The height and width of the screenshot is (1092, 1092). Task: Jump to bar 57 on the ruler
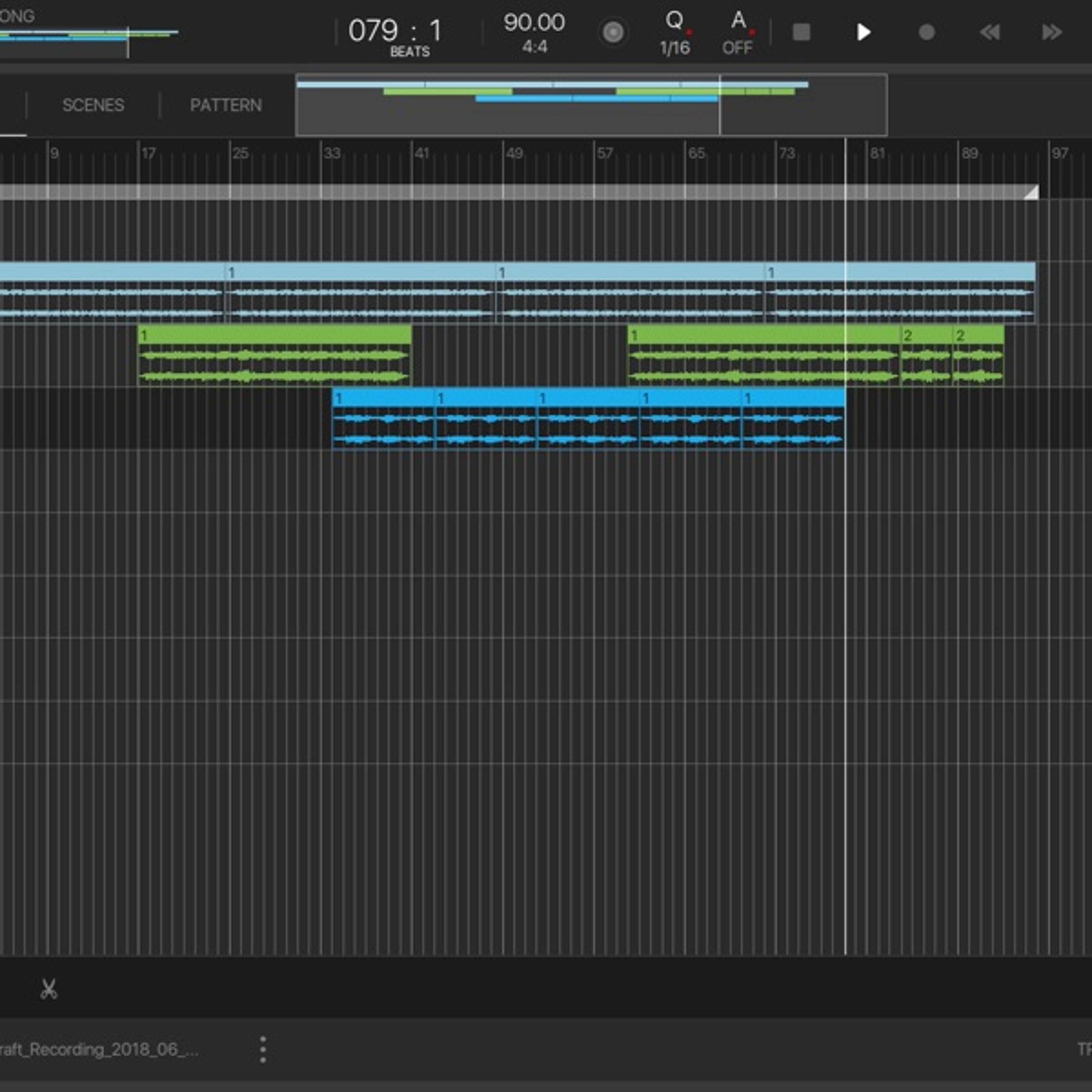pyautogui.click(x=605, y=153)
